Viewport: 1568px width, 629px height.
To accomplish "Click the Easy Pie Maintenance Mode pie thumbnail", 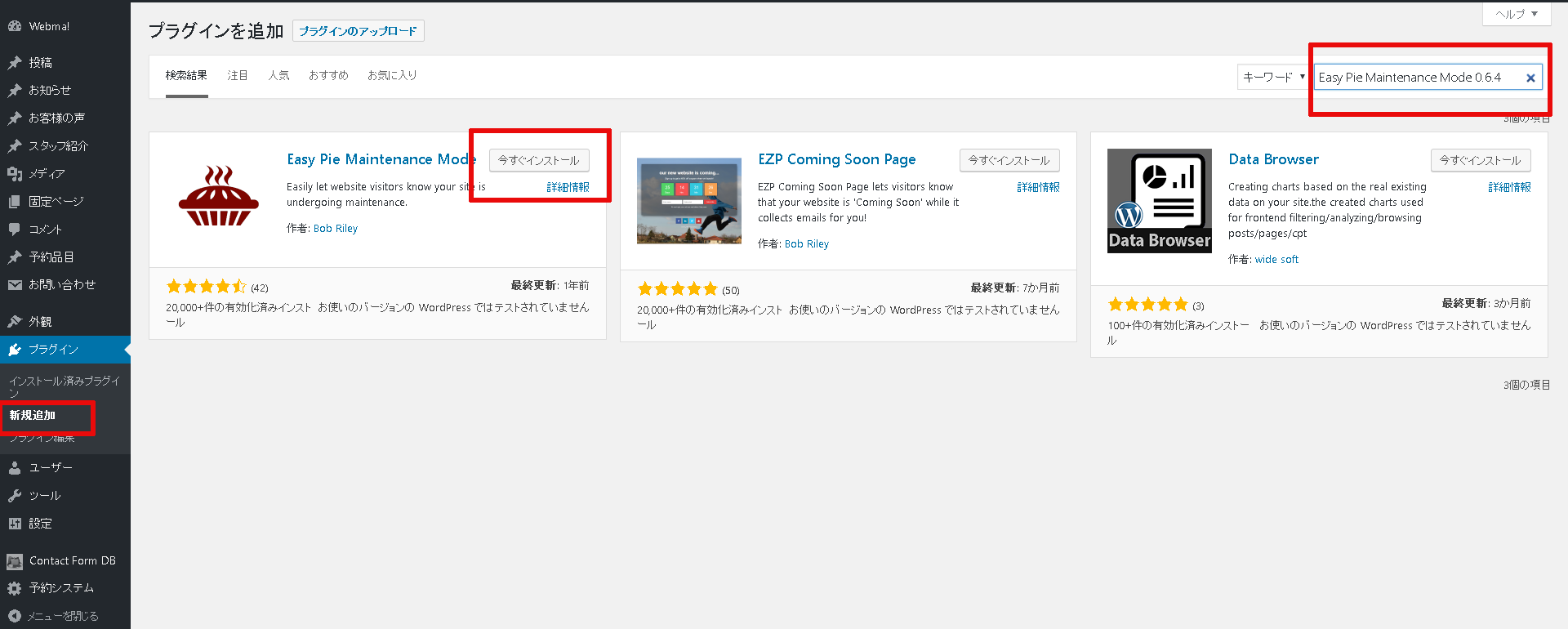I will pos(219,197).
